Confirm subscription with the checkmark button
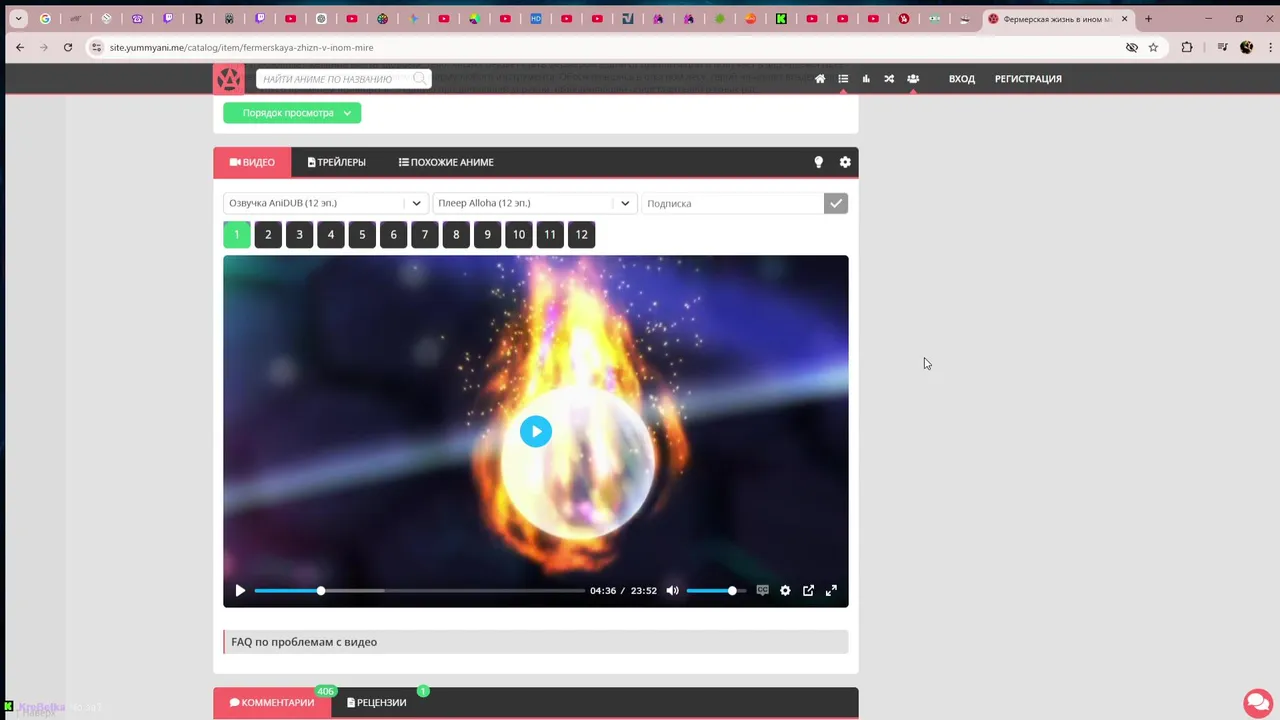1280x720 pixels. (836, 203)
